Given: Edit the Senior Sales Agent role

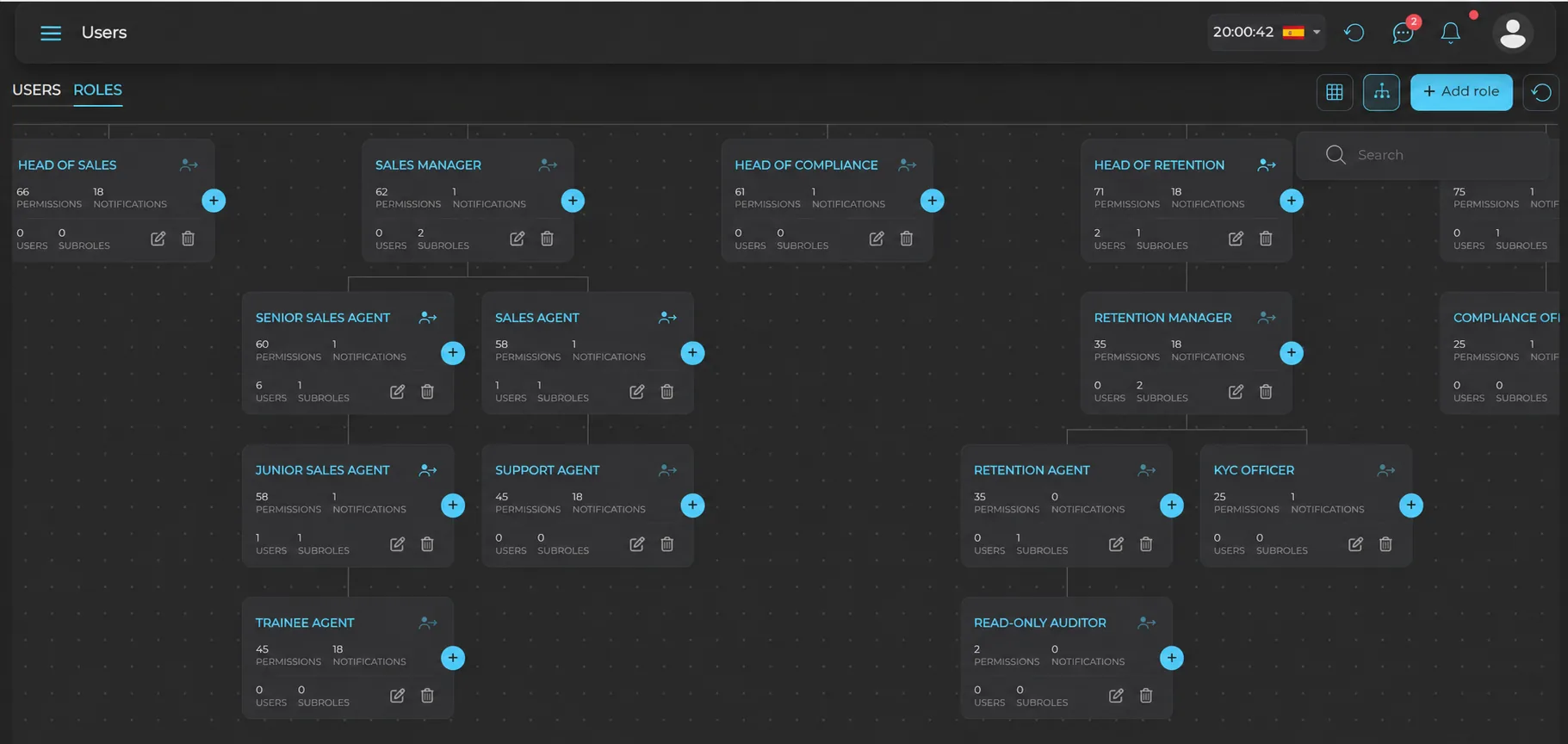Looking at the screenshot, I should [397, 392].
